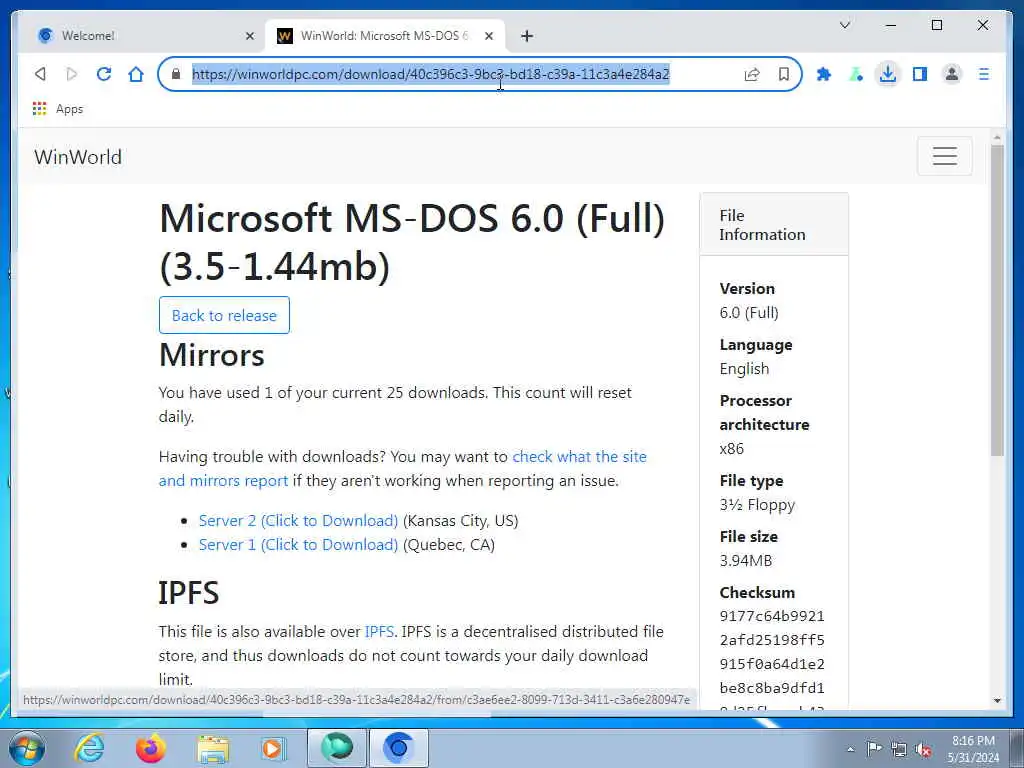The image size is (1024, 768).
Task: Open the network tray icon
Action: 899,749
